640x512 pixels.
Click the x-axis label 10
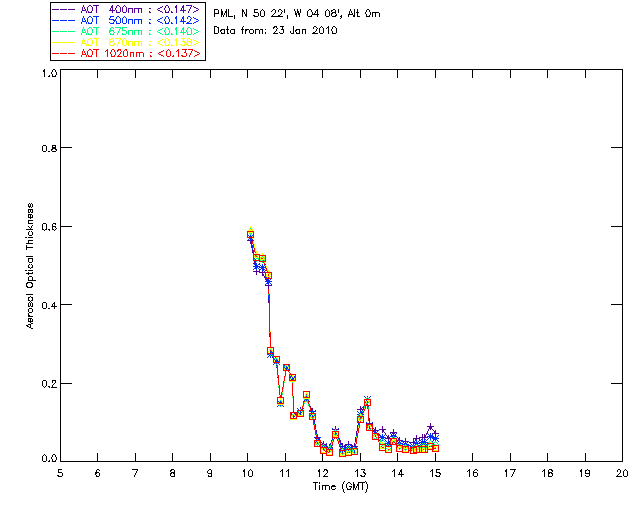247,473
